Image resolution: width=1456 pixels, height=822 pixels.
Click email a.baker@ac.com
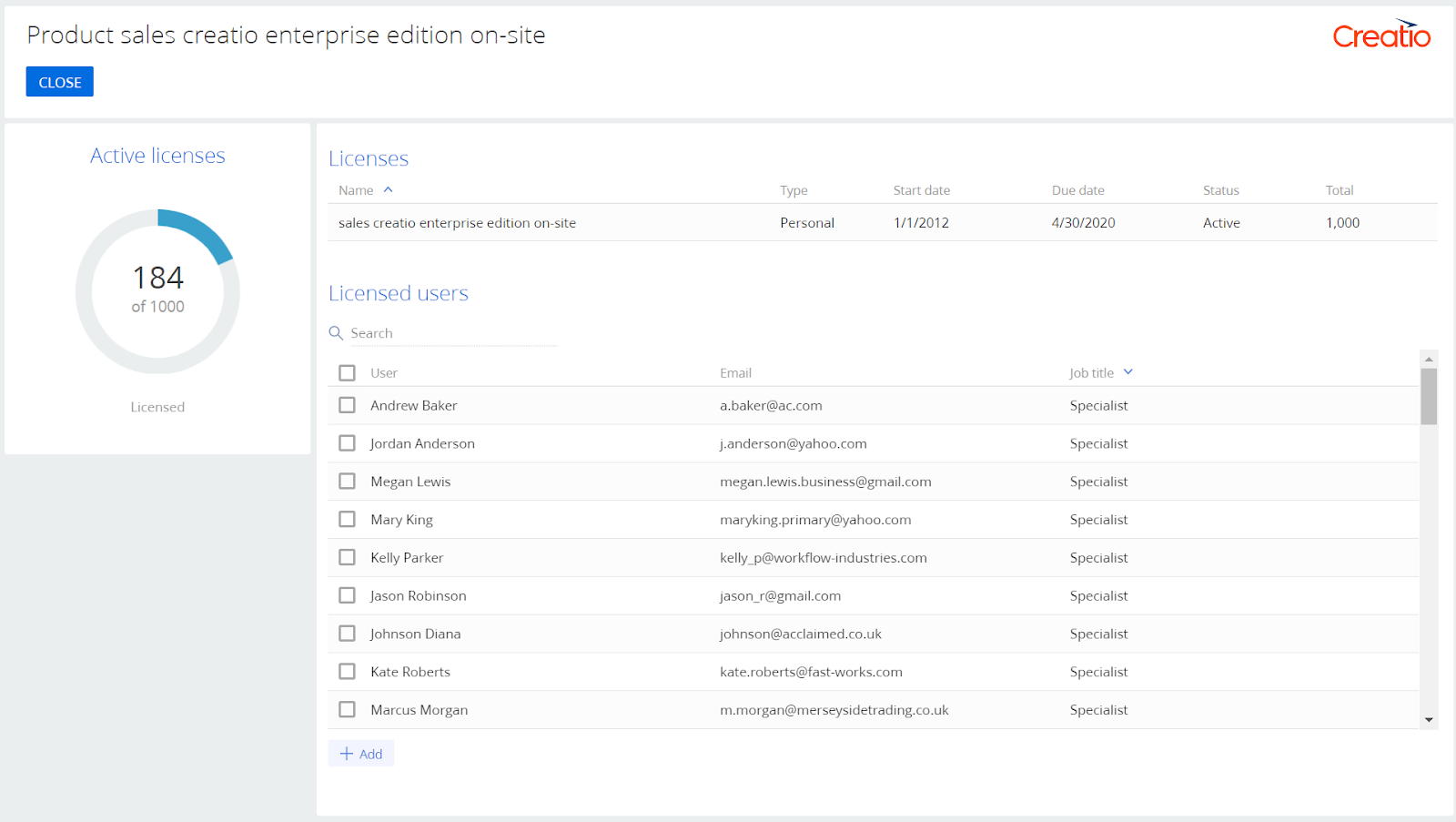(771, 406)
